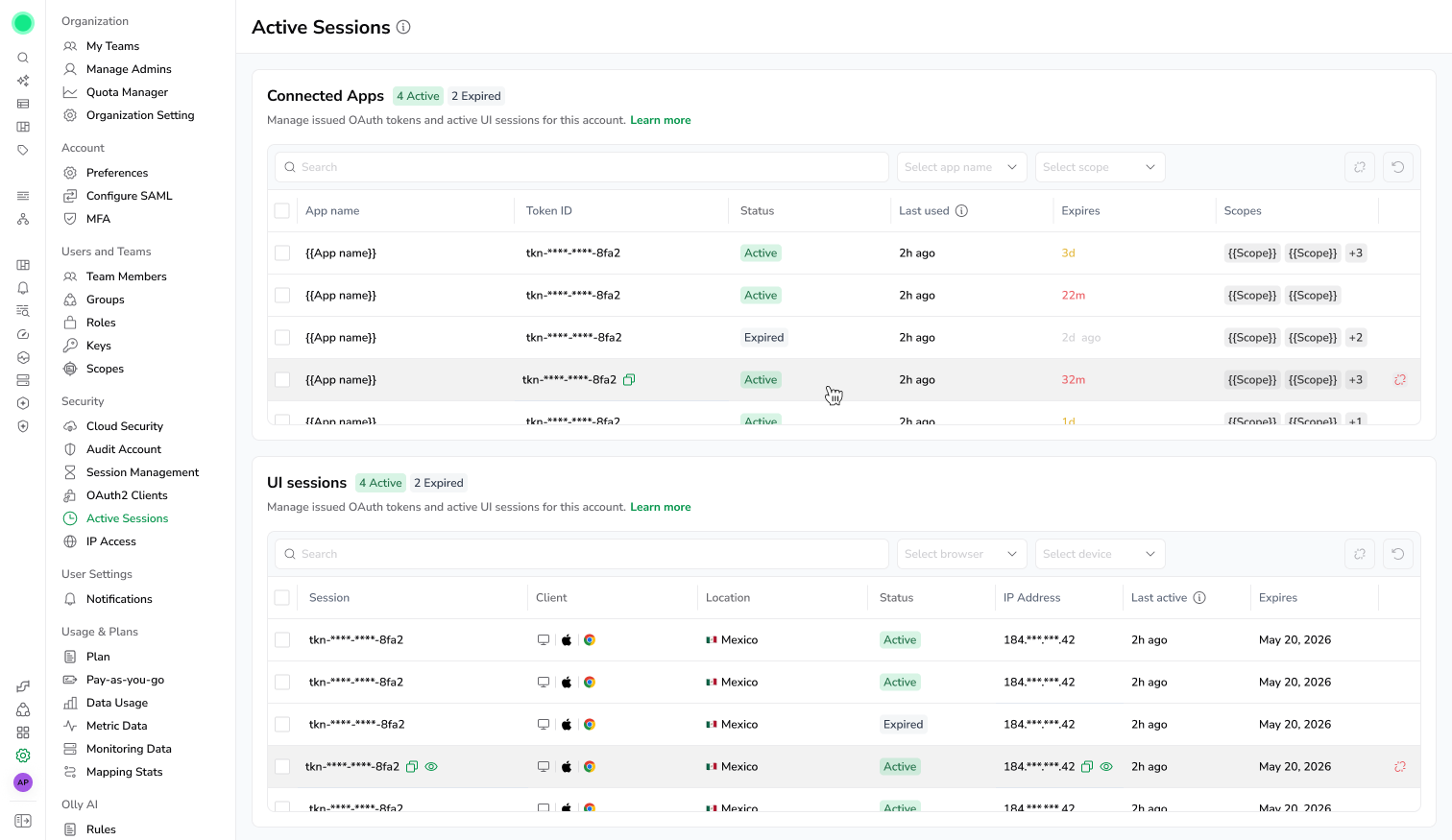Click the info icon next to Last active
Image resolution: width=1452 pixels, height=840 pixels.
(x=1199, y=598)
